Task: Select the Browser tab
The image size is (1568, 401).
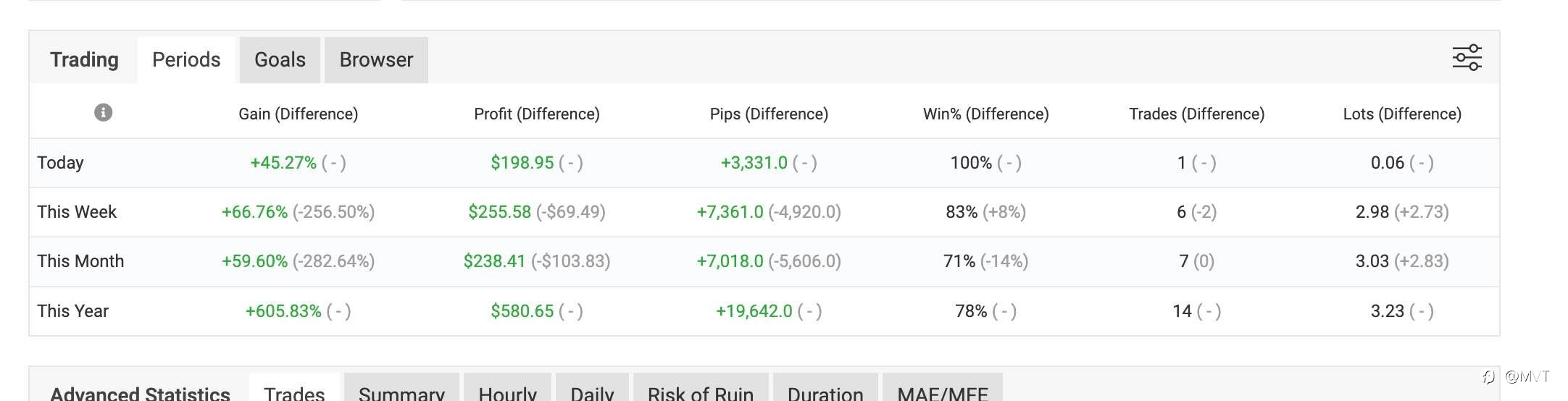Action: point(376,59)
